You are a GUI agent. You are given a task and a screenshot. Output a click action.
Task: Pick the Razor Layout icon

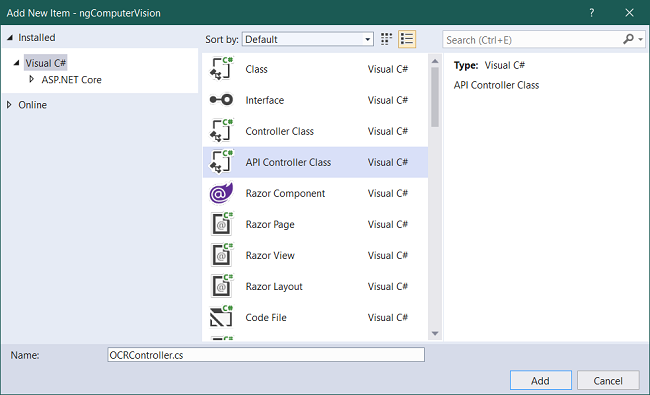coord(221,286)
